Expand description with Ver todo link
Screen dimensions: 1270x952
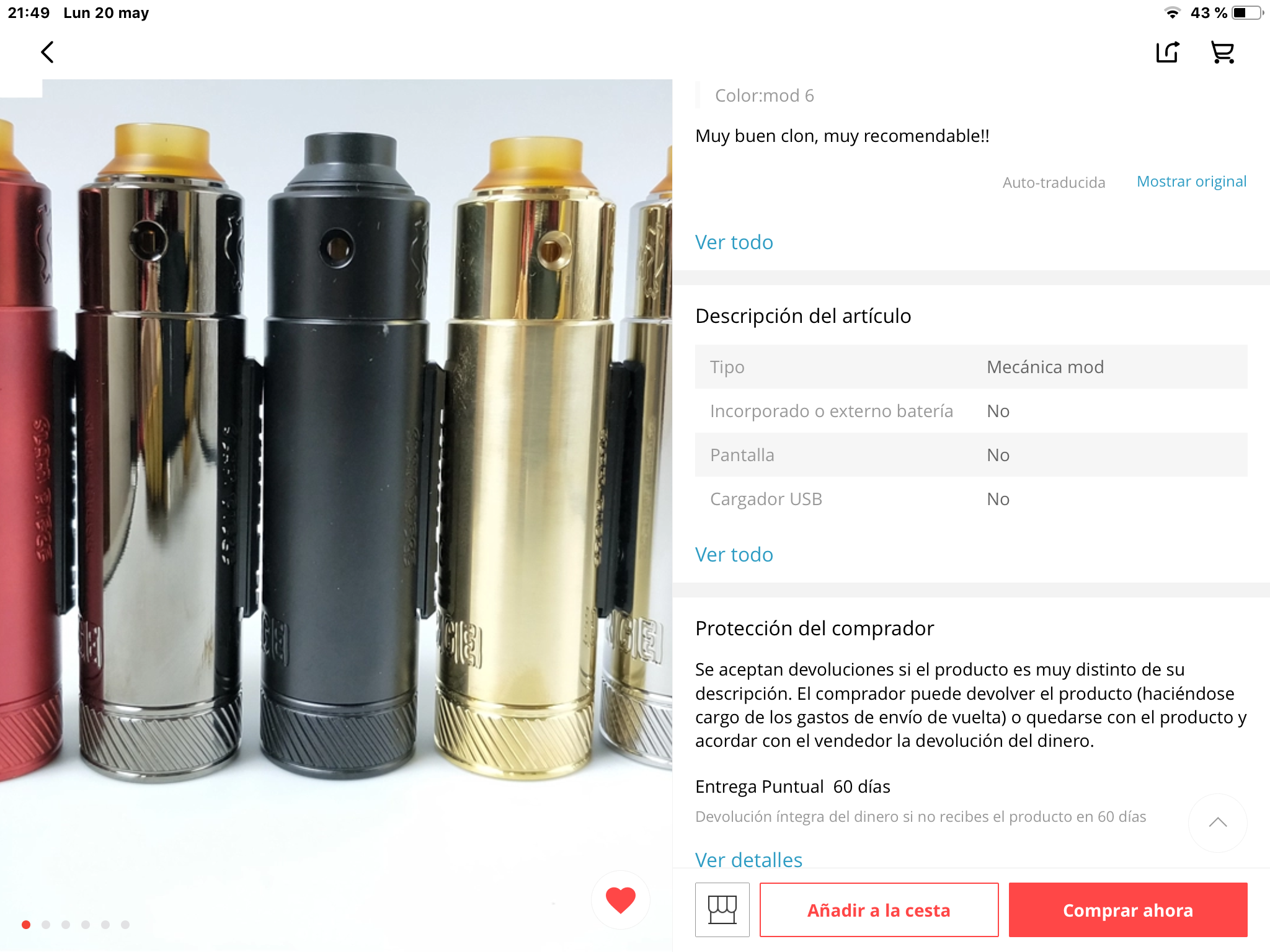(734, 555)
